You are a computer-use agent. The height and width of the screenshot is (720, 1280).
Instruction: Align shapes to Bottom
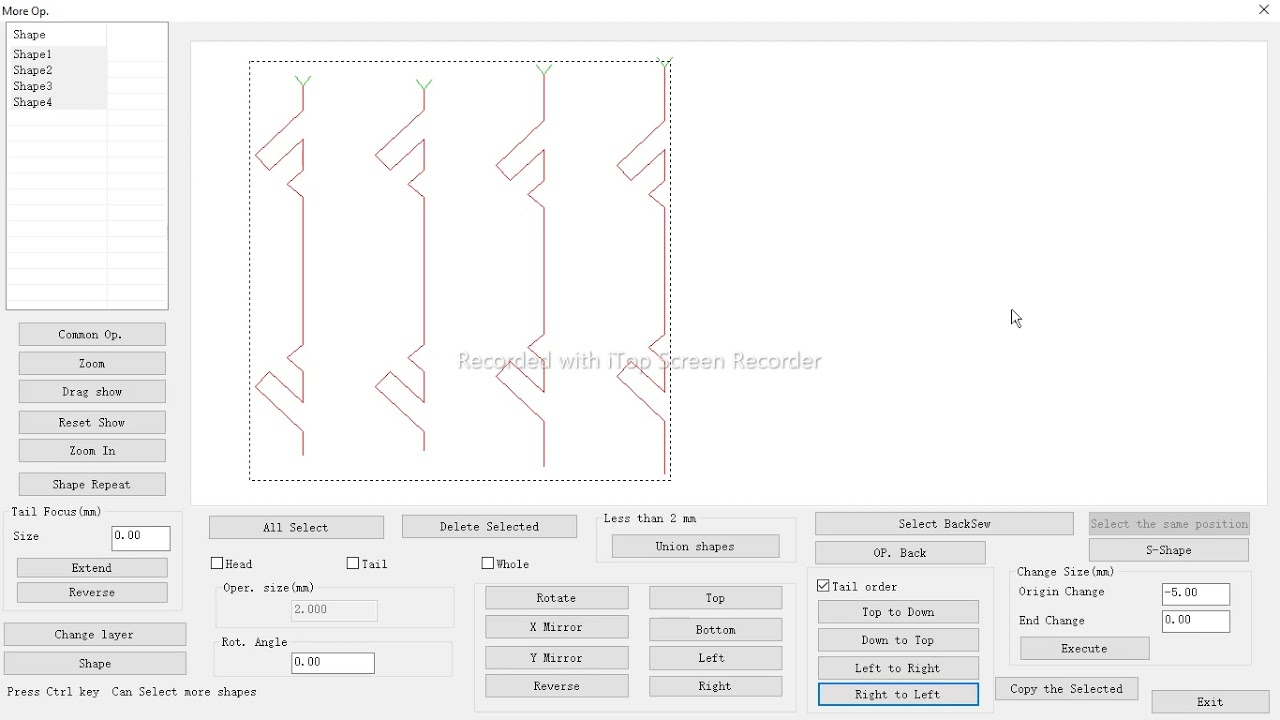[716, 630]
